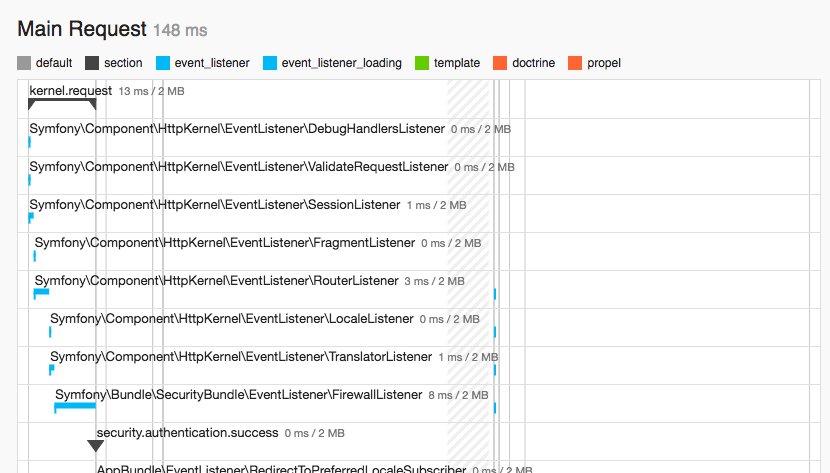Click the 8 ms / 2 MB FirewallListener stats

[x=458, y=395]
